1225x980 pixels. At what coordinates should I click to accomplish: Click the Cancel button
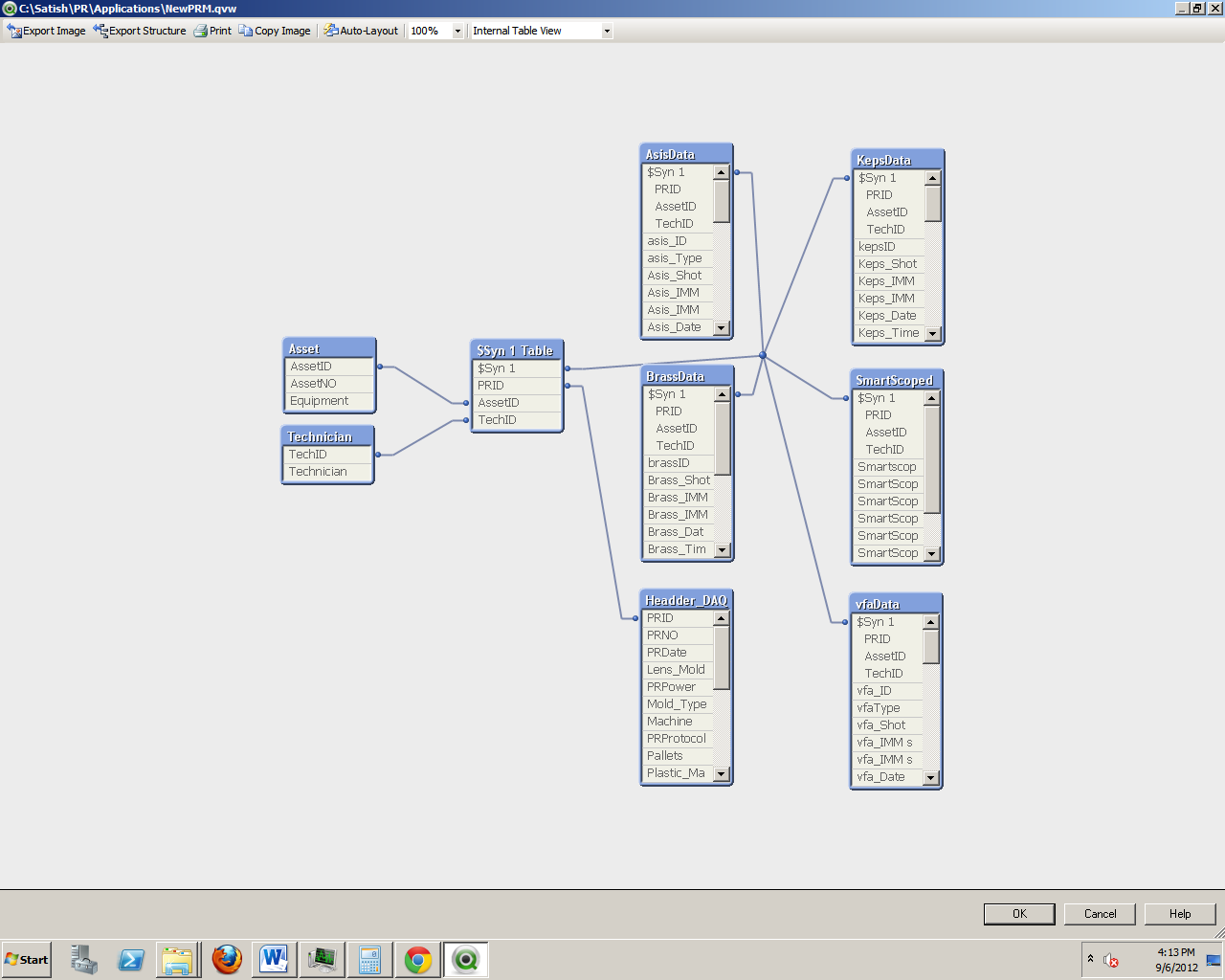click(1100, 914)
